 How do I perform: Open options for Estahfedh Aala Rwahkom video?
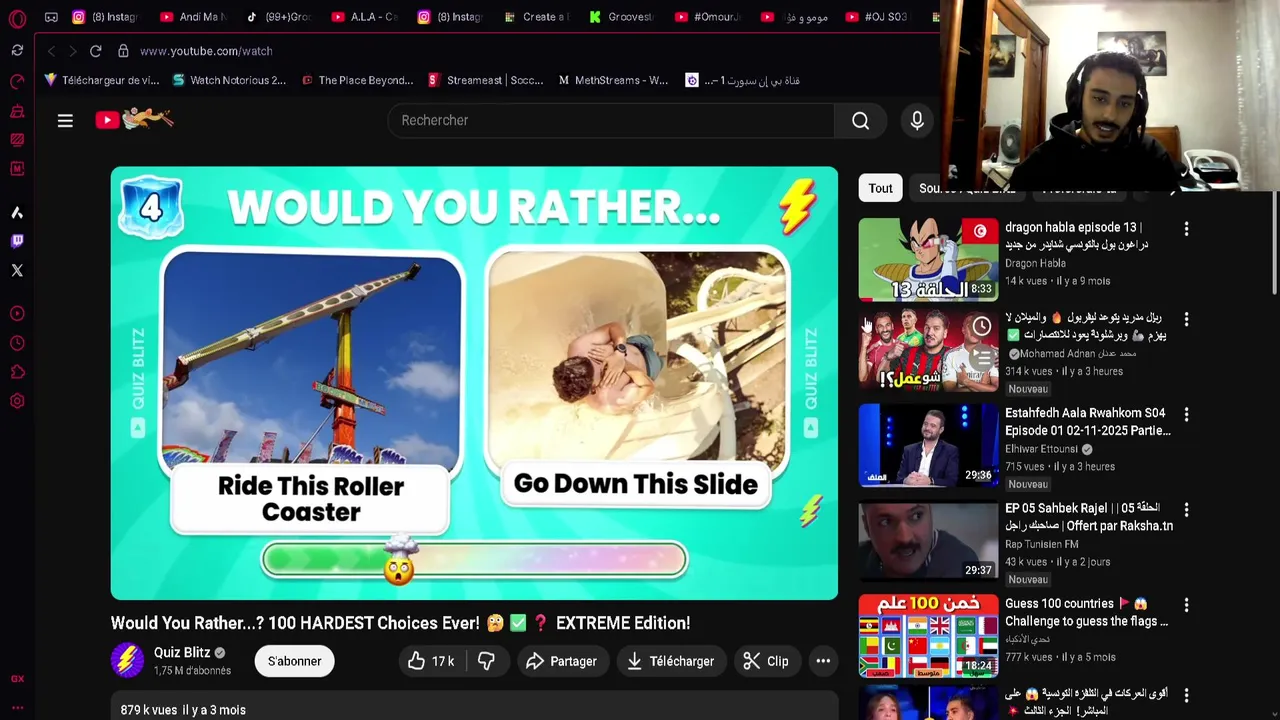[x=1186, y=414]
